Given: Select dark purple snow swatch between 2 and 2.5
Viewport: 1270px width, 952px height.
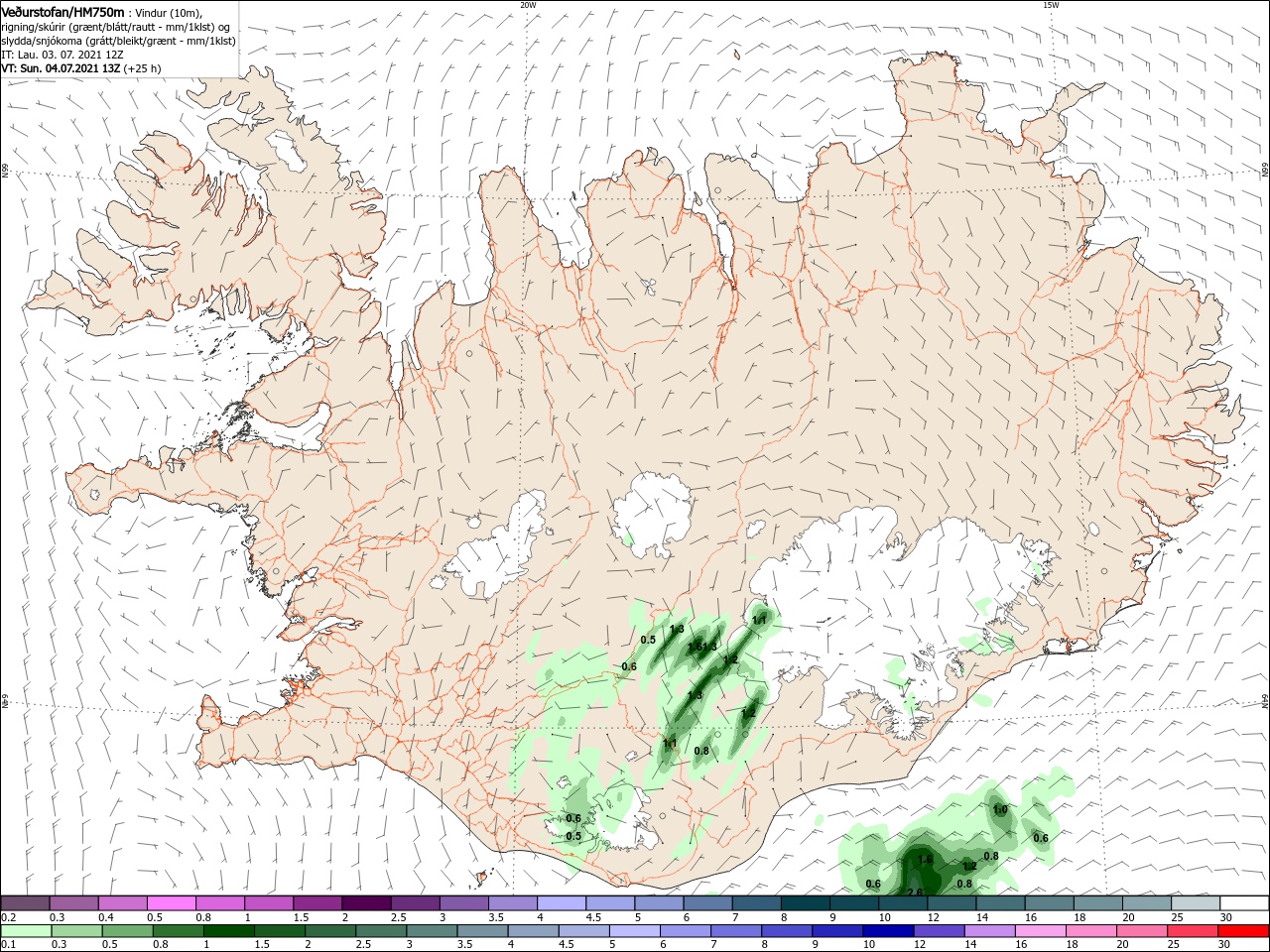Looking at the screenshot, I should pos(366,903).
